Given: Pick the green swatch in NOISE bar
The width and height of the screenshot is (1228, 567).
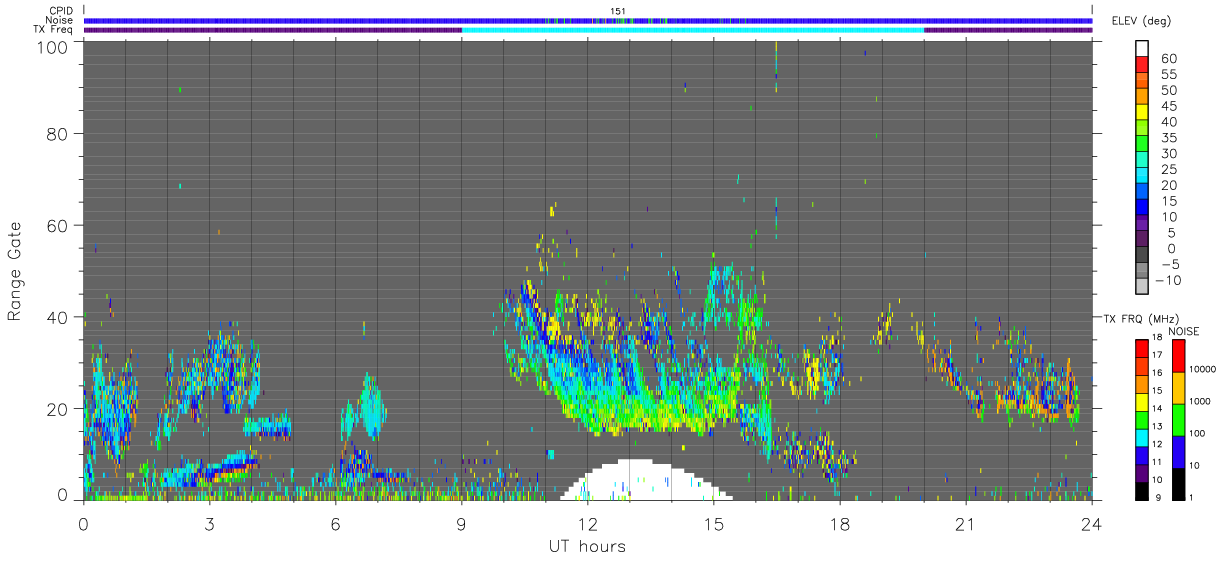Looking at the screenshot, I should (1177, 419).
